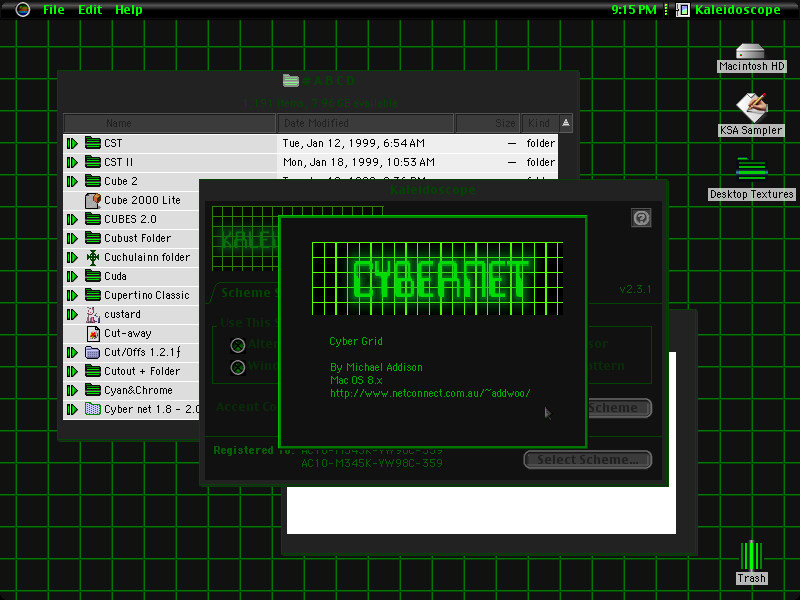This screenshot has height=600, width=800.
Task: Toggle the sort order arrow in list header
Action: point(566,123)
